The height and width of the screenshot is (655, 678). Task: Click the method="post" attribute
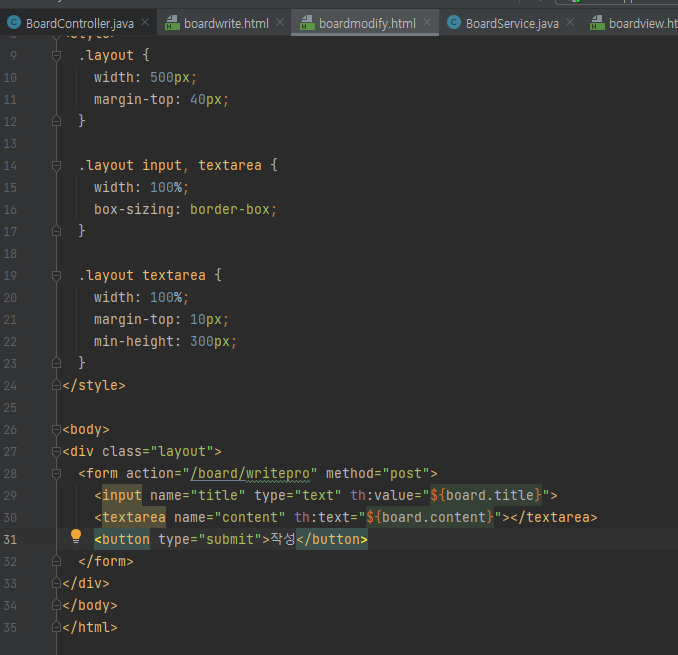click(378, 473)
